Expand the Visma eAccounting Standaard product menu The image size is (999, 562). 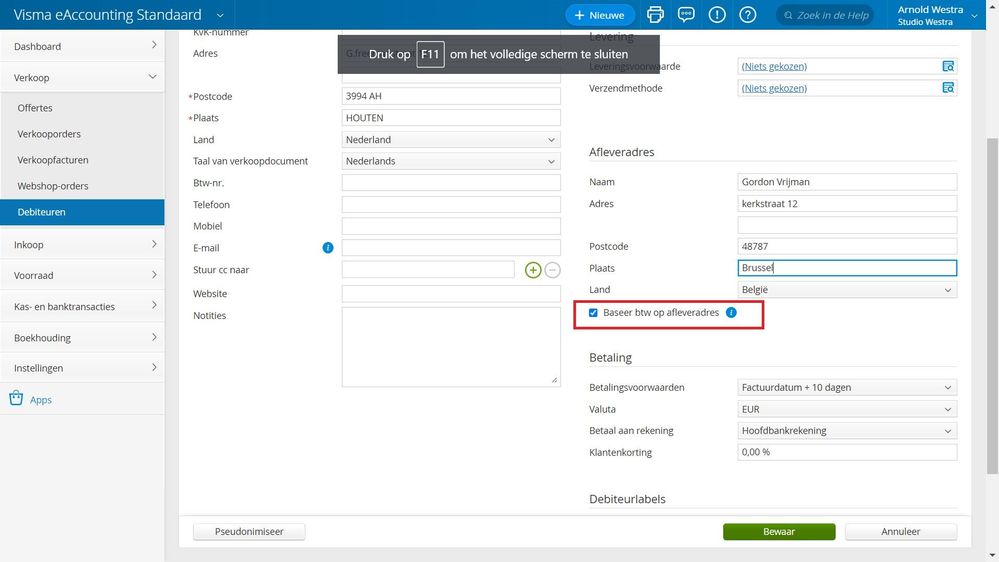coord(220,15)
